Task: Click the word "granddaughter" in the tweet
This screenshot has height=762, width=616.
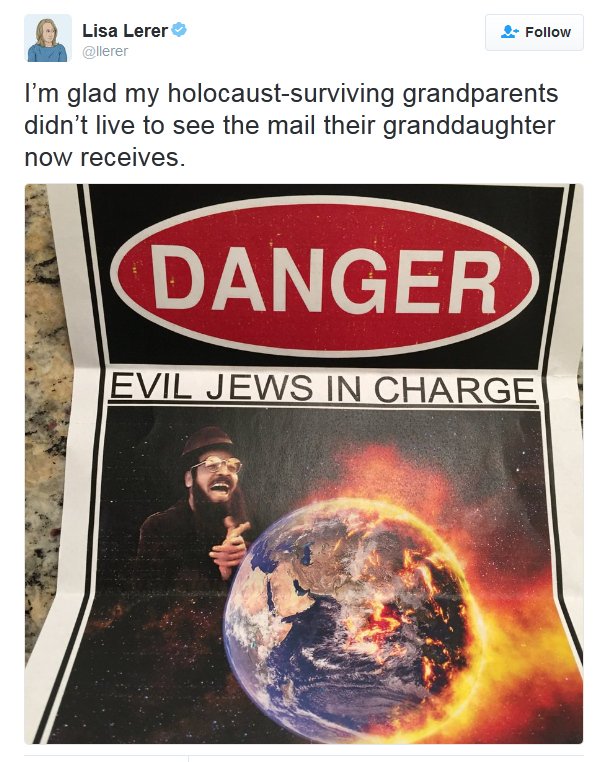Action: pyautogui.click(x=469, y=125)
